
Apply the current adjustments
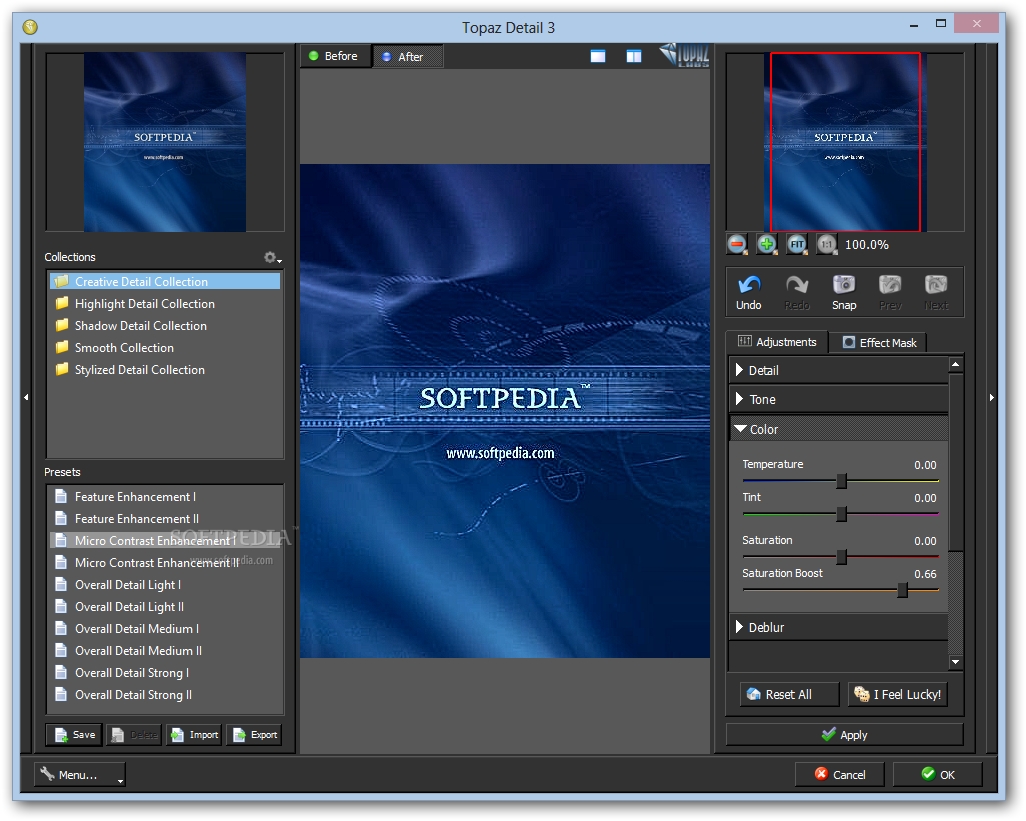[845, 735]
